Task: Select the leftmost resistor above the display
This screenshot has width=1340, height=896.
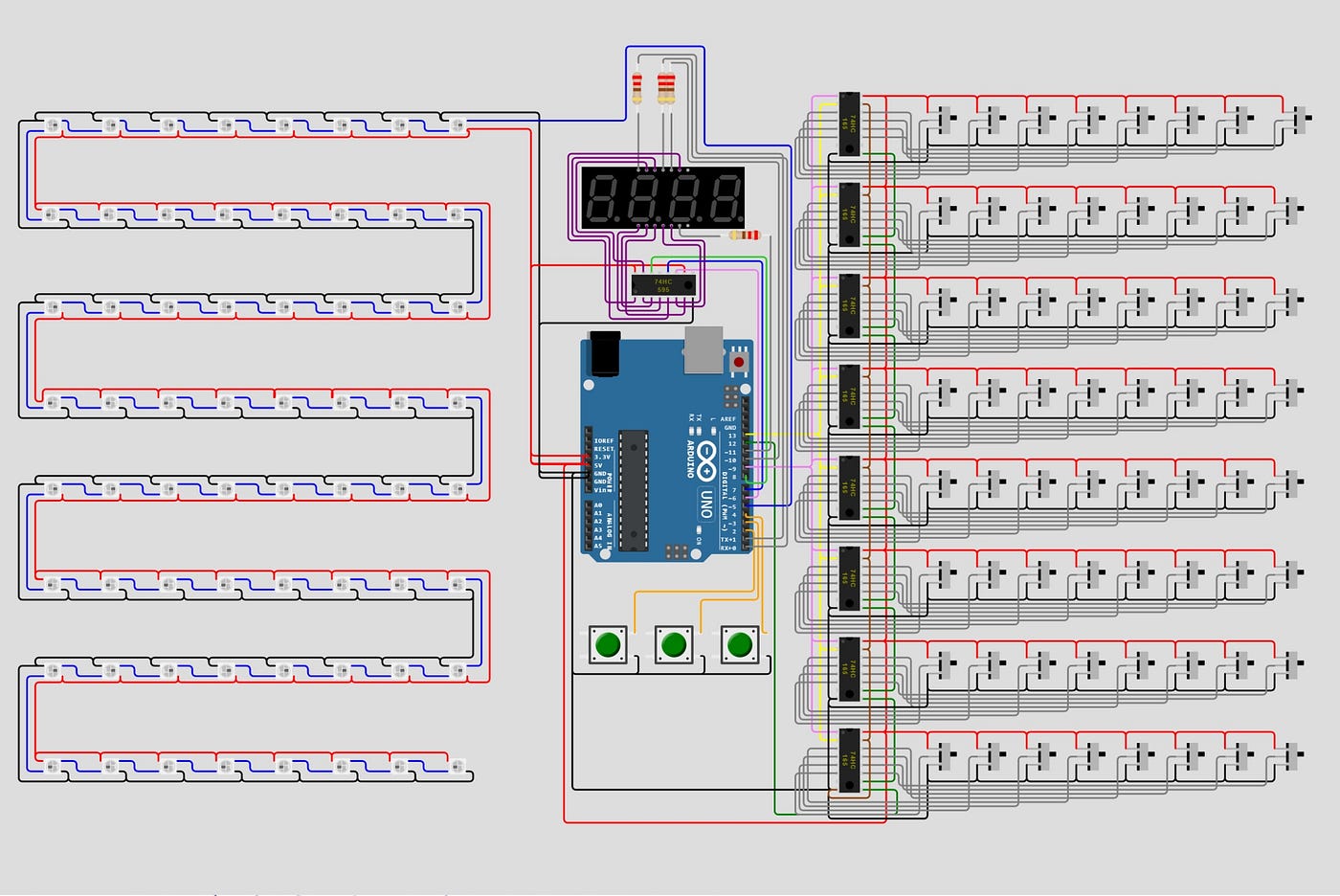Action: point(639,86)
